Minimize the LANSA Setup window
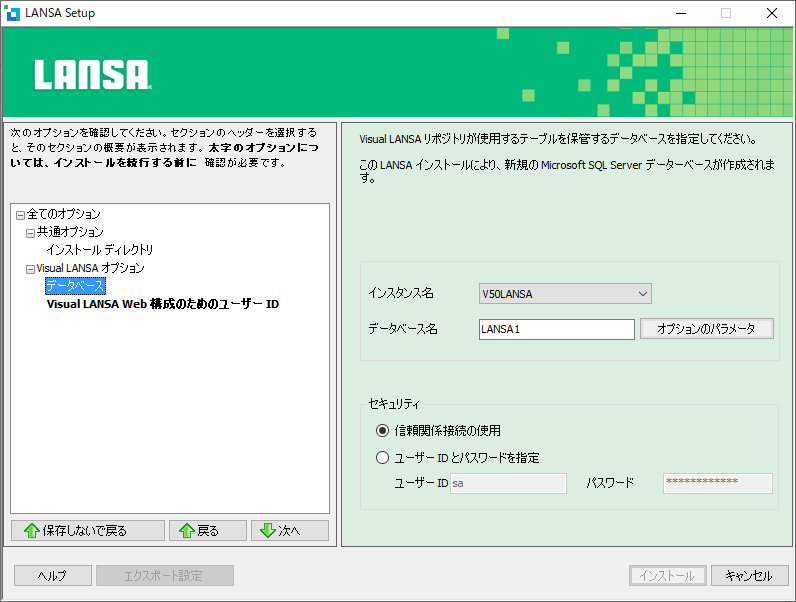Screen dimensions: 796x602 [x=681, y=13]
